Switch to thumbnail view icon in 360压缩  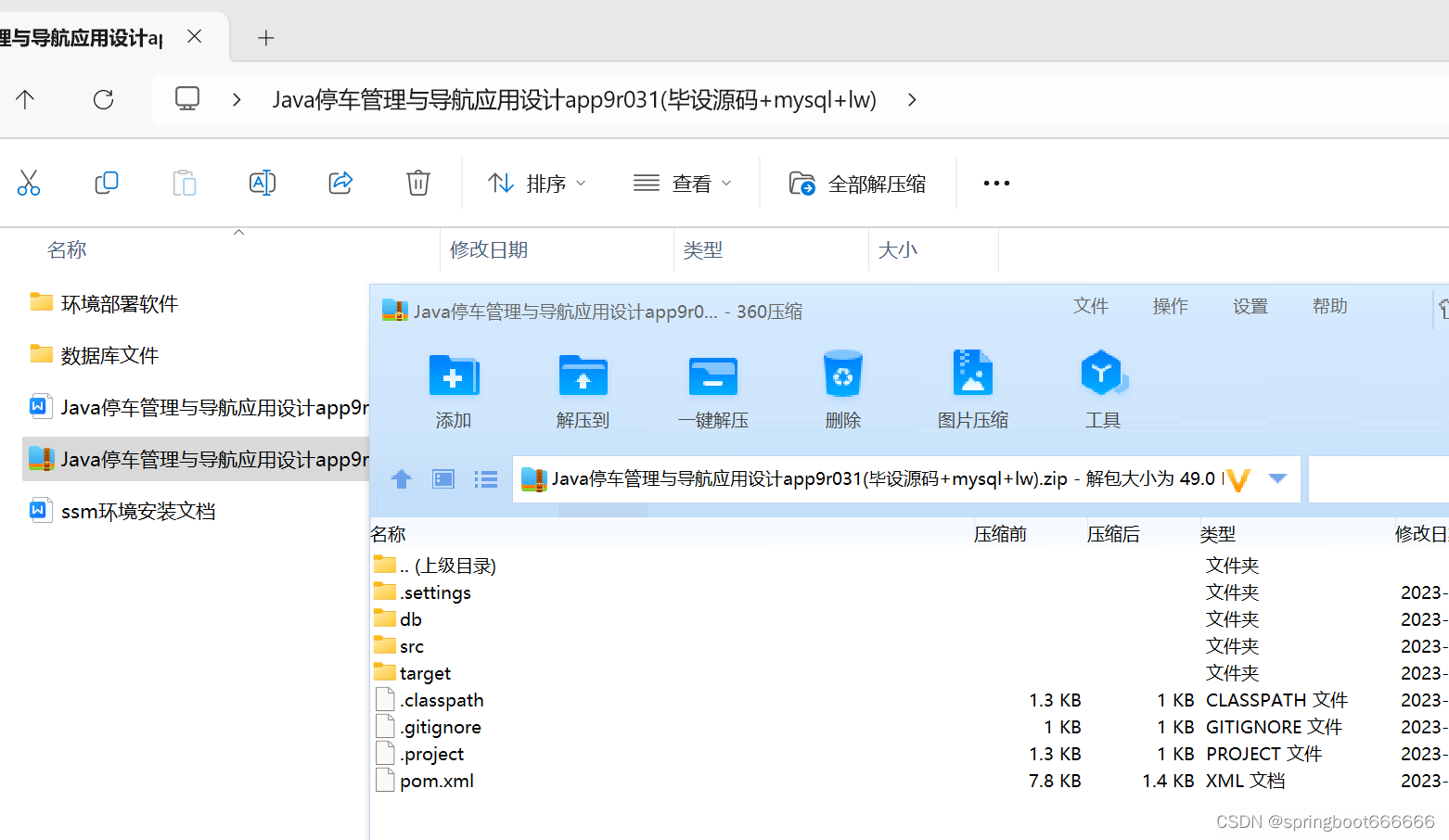(443, 479)
